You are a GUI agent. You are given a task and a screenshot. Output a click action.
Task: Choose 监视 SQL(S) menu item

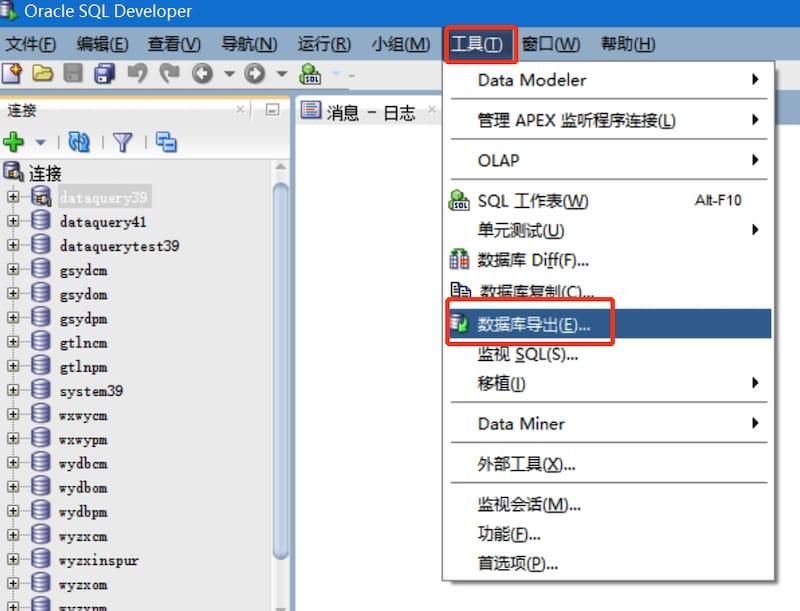coord(608,353)
